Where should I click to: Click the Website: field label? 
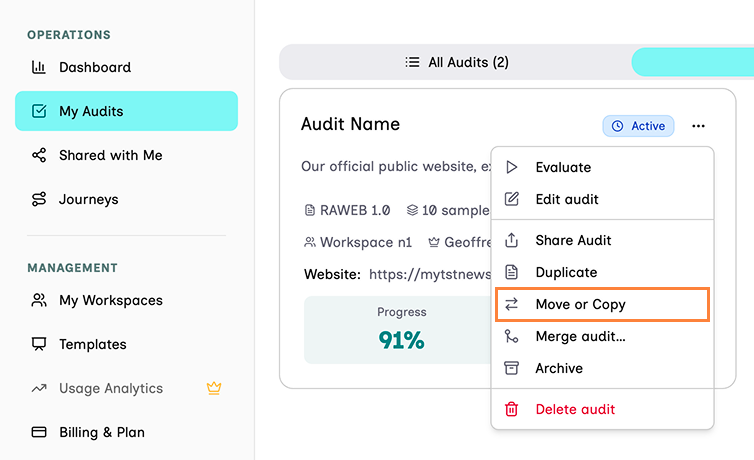tap(332, 274)
